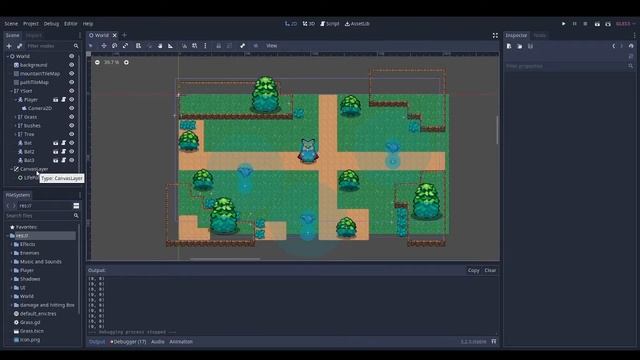Expand the Grass node
Image resolution: width=640 pixels, height=360 pixels.
(x=16, y=117)
